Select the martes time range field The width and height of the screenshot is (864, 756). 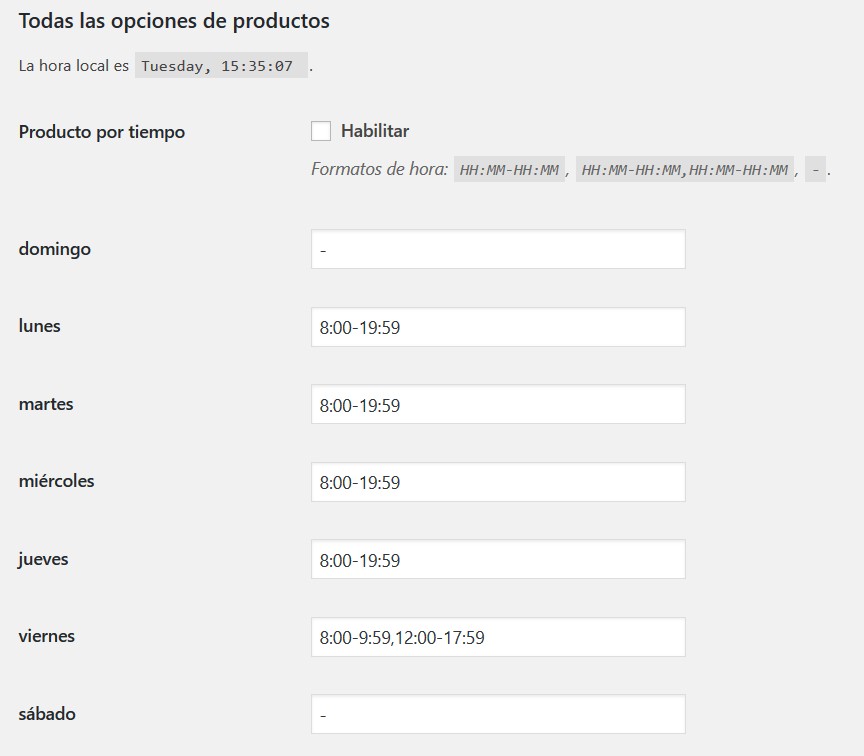(x=498, y=405)
